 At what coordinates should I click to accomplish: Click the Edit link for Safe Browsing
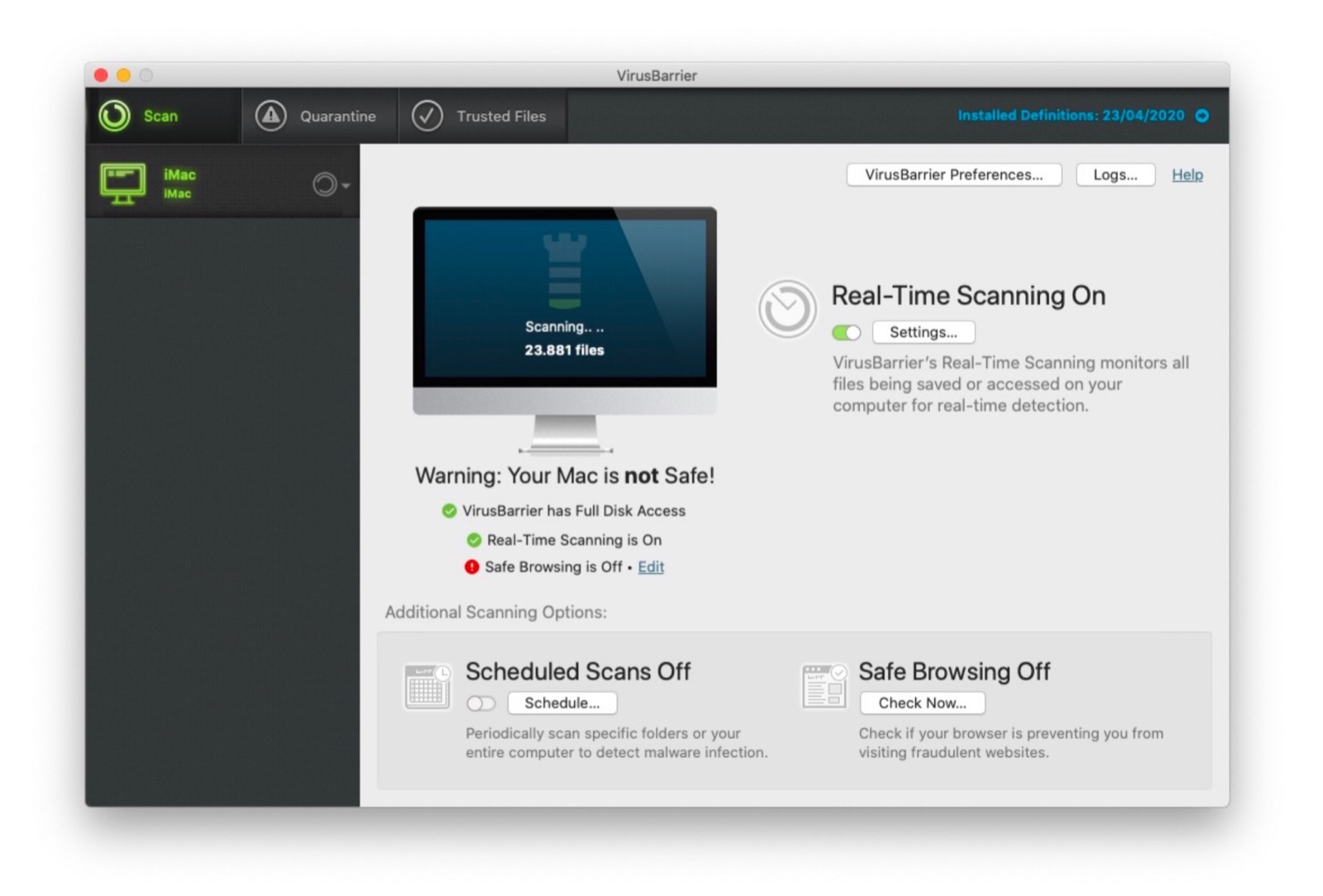pos(651,567)
